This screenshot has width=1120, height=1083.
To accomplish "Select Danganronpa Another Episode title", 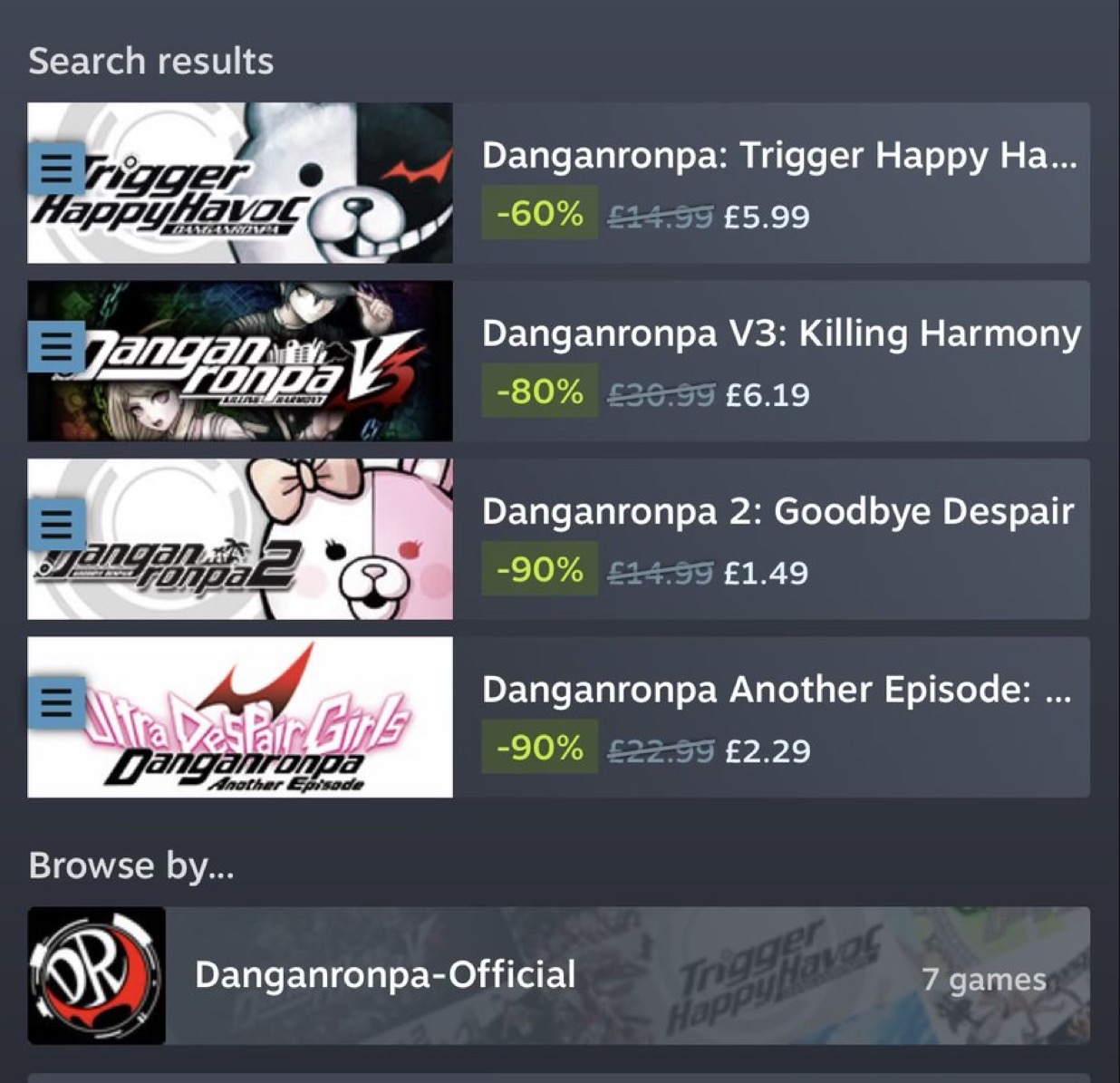I will (x=777, y=690).
